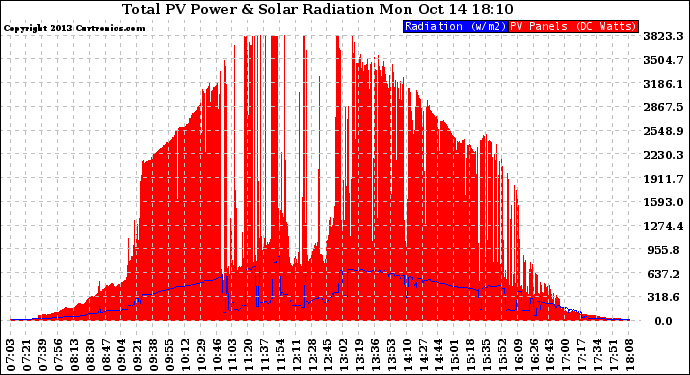
Task: Click the x-axis time label 17:34
Action: [597, 355]
